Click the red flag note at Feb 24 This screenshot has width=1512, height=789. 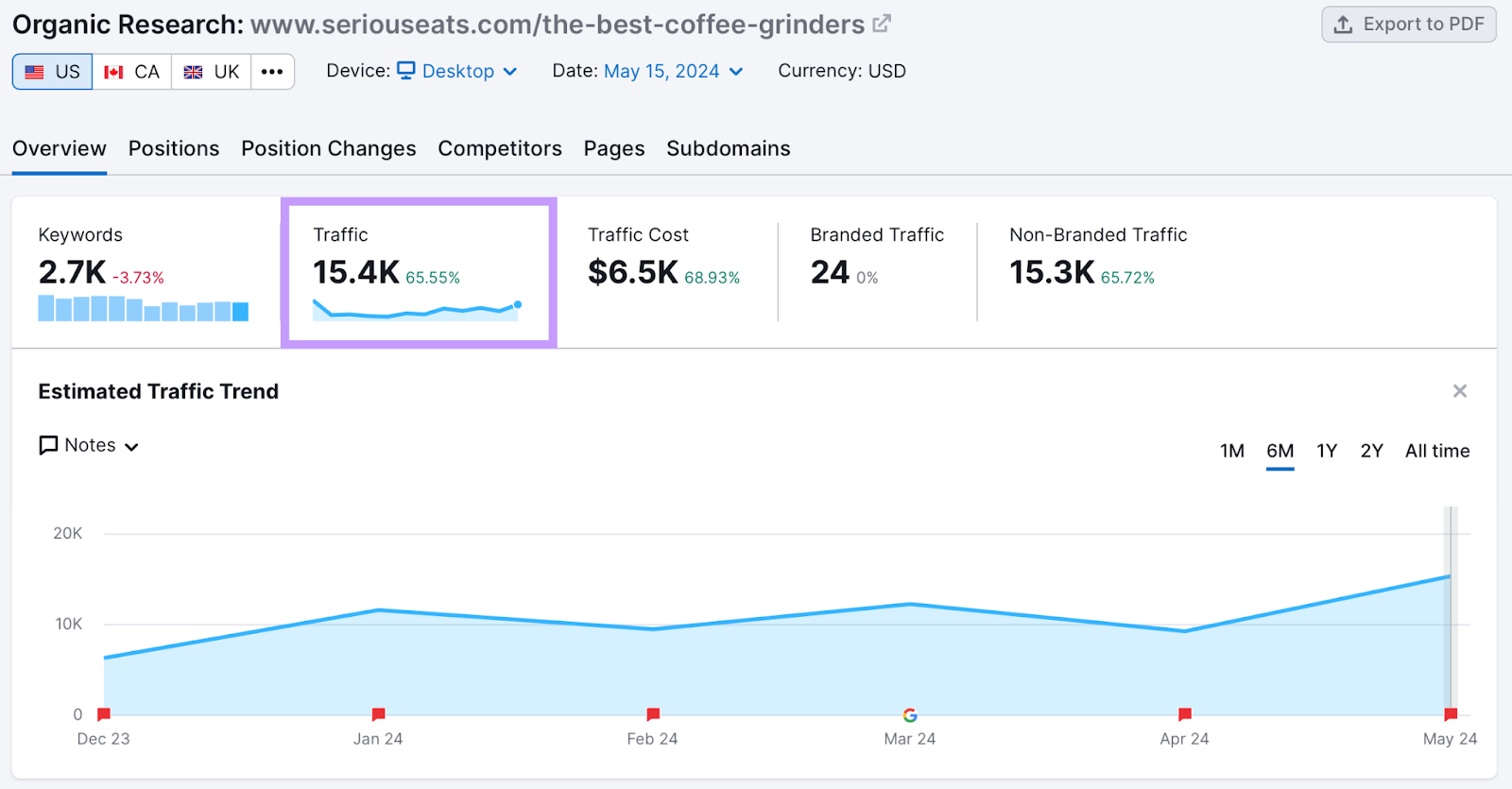pos(653,714)
